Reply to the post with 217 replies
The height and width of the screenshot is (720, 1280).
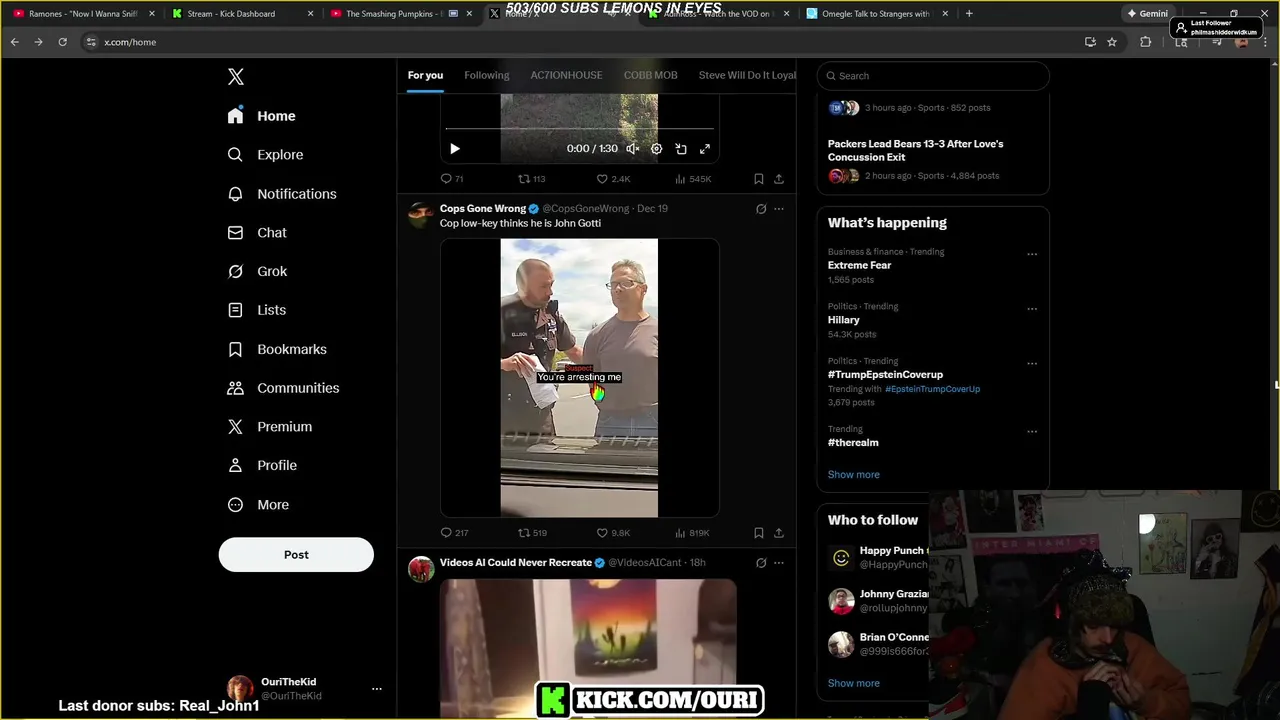tap(454, 533)
